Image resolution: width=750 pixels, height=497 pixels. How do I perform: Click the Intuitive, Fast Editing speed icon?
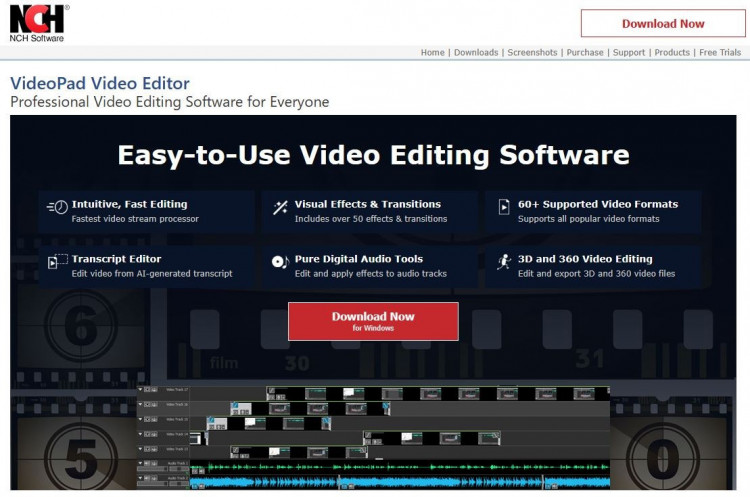pyautogui.click(x=57, y=208)
